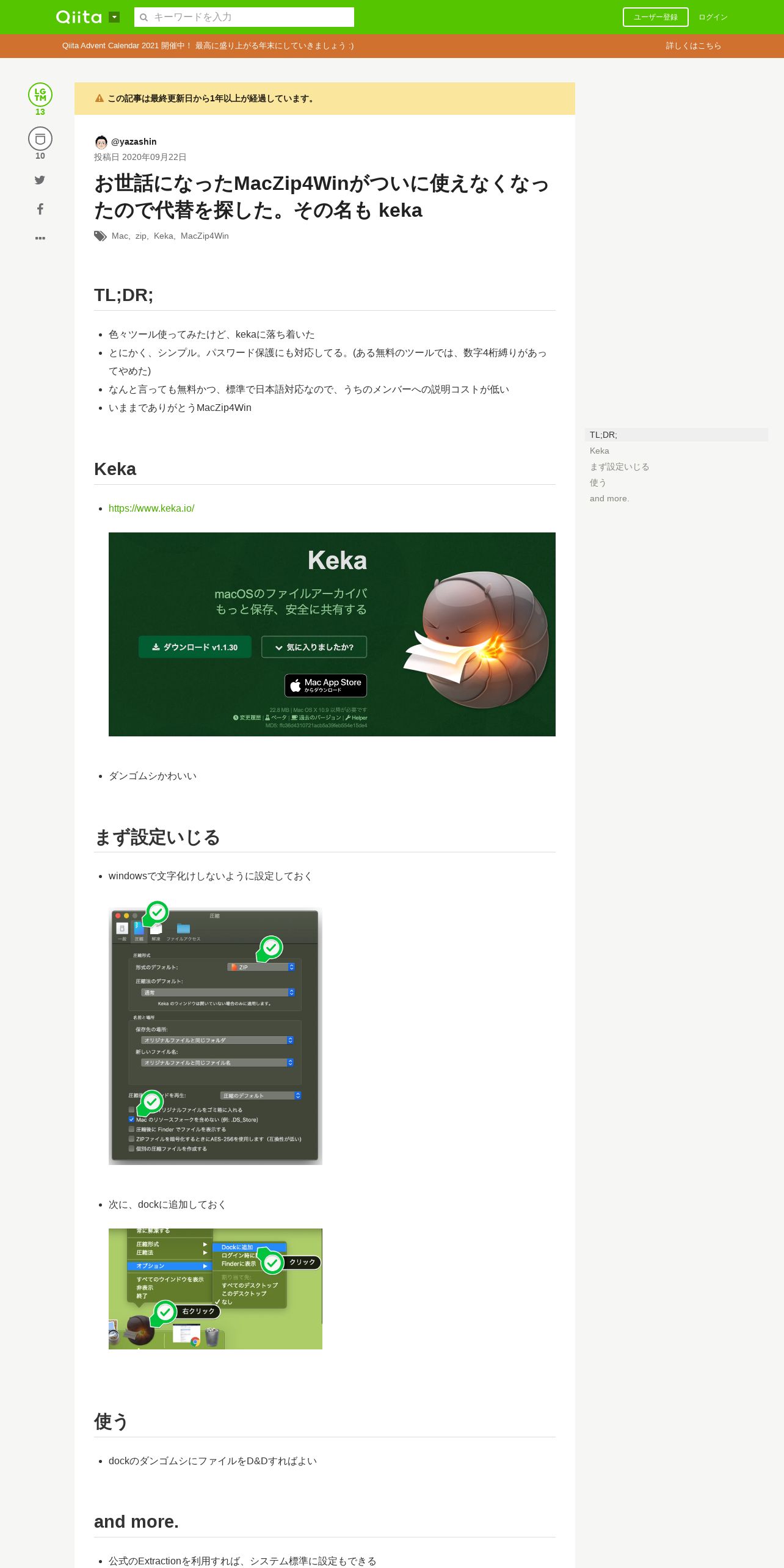
Task: Click the Mac tag
Action: [x=120, y=236]
